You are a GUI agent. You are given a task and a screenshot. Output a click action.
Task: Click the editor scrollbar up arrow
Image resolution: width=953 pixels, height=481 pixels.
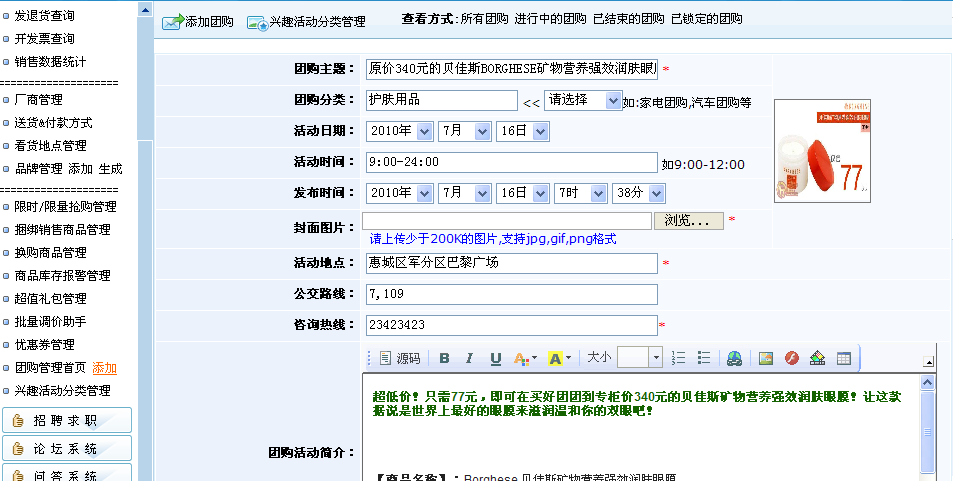(x=927, y=382)
